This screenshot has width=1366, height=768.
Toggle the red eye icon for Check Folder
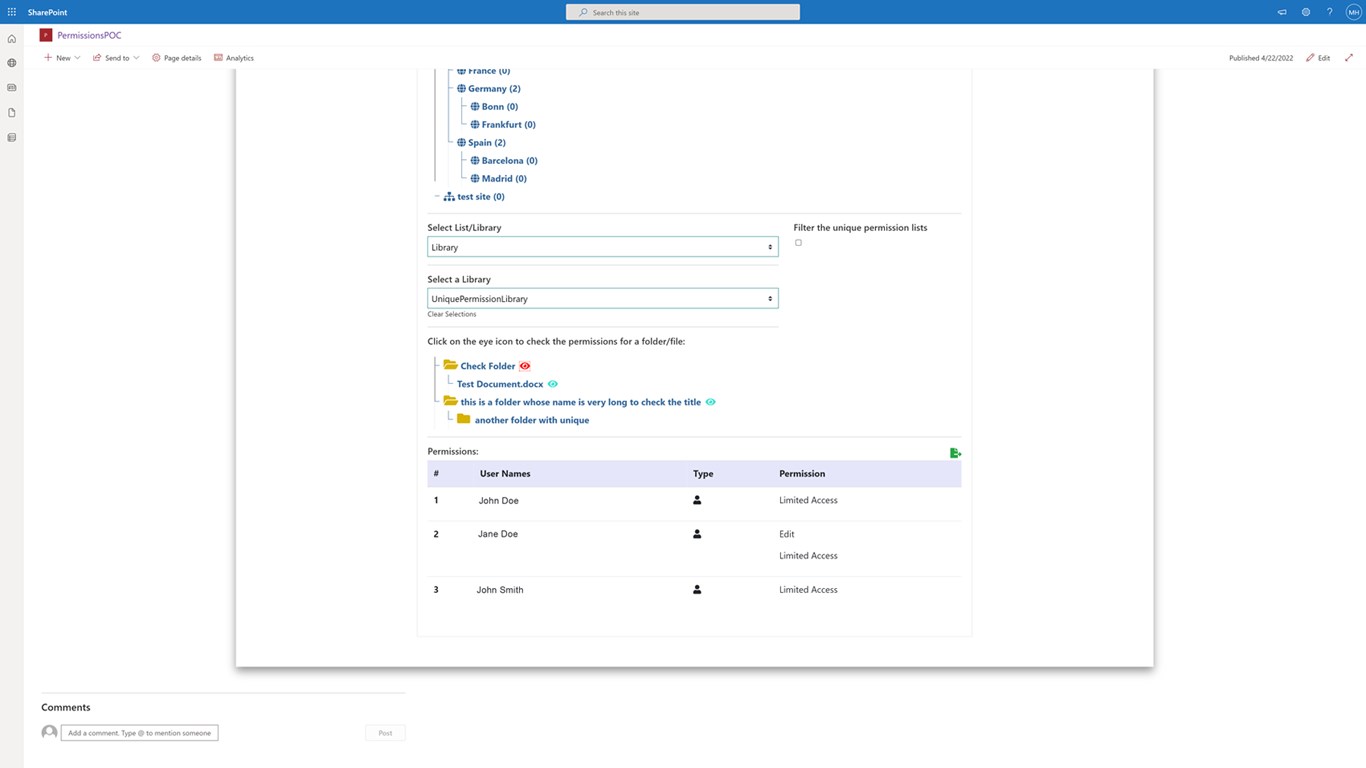coord(525,366)
